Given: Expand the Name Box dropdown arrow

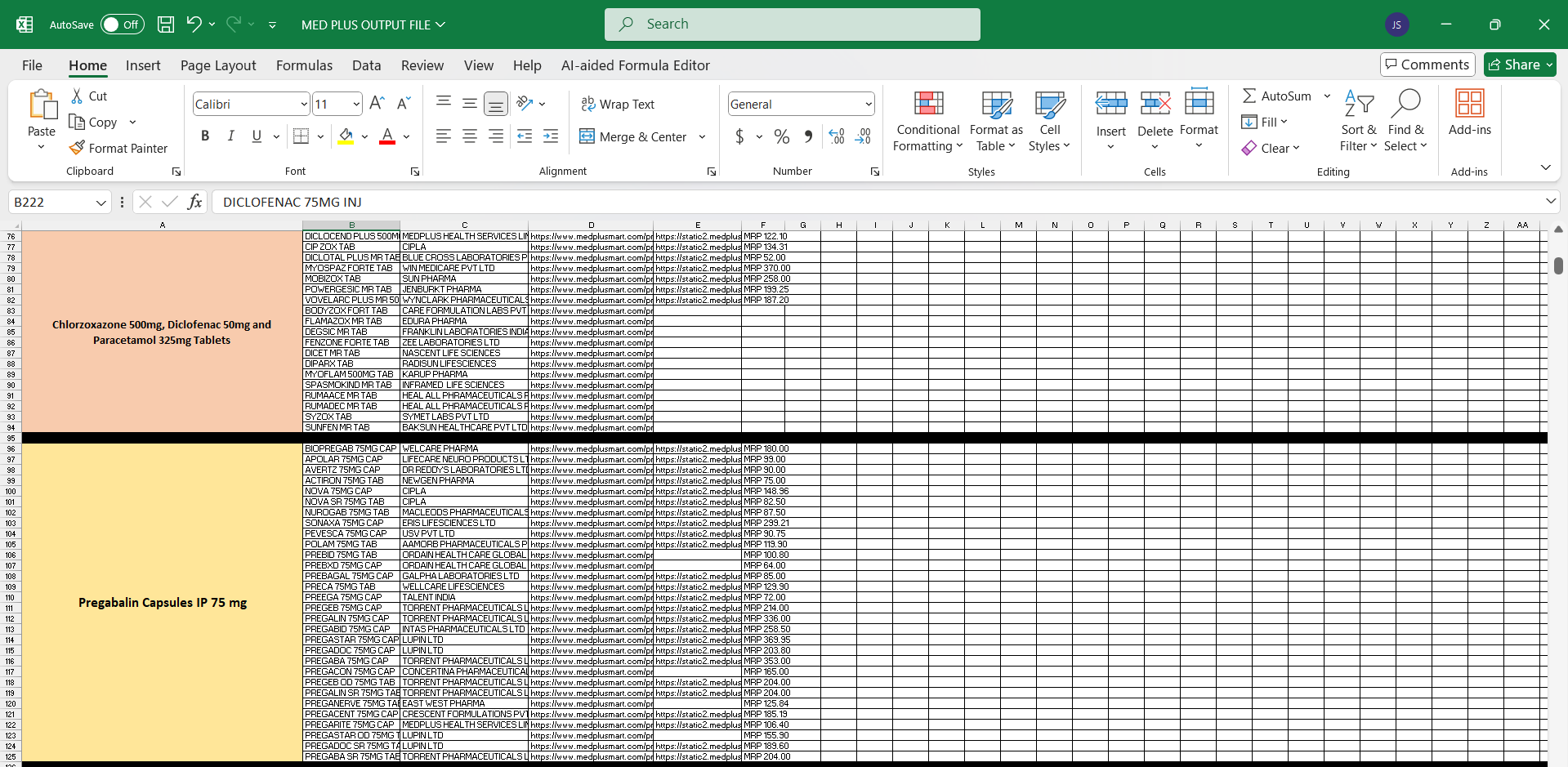Looking at the screenshot, I should (x=101, y=202).
